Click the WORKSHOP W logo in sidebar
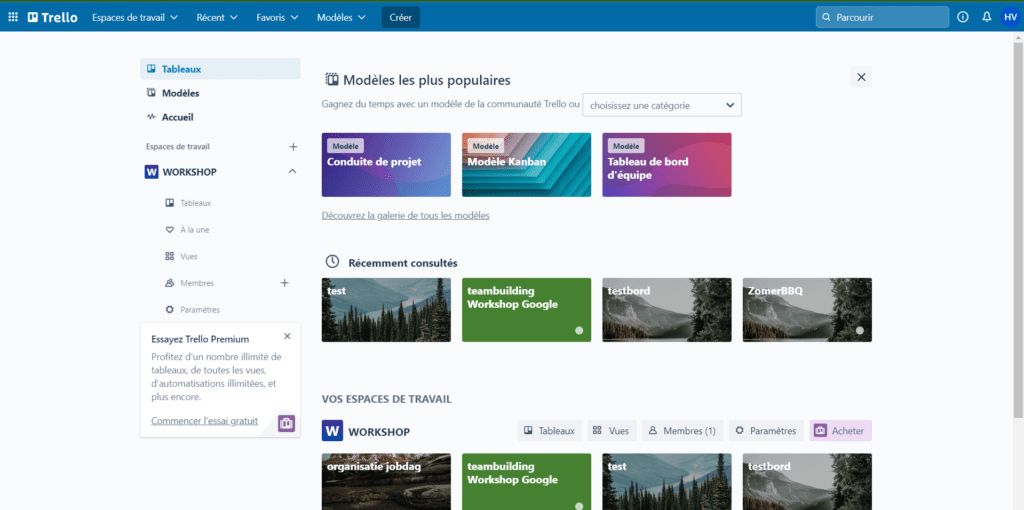Image resolution: width=1024 pixels, height=510 pixels. pos(152,172)
